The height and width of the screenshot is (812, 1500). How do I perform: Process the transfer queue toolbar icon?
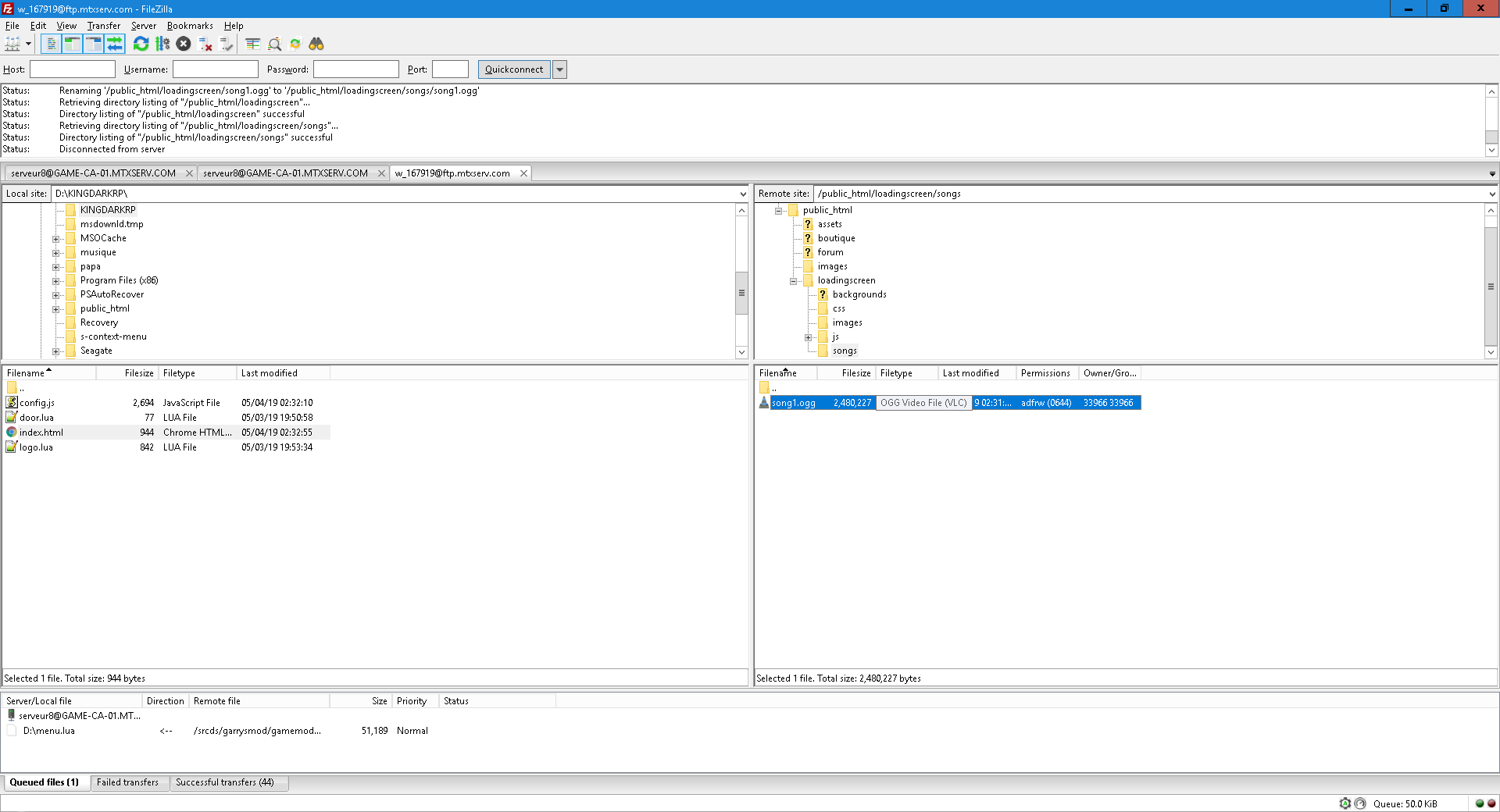click(x=162, y=44)
